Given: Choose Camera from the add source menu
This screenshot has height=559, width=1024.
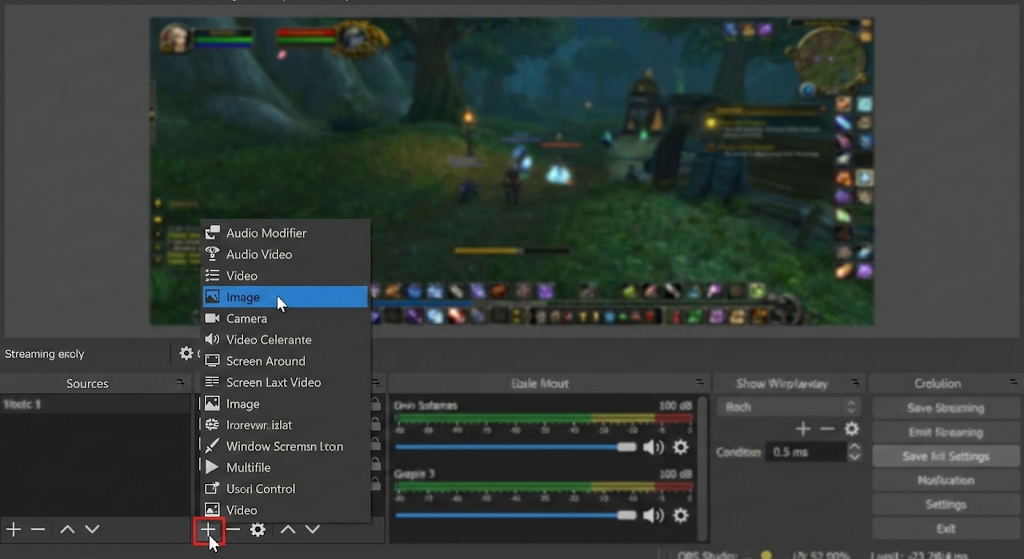Looking at the screenshot, I should [246, 318].
